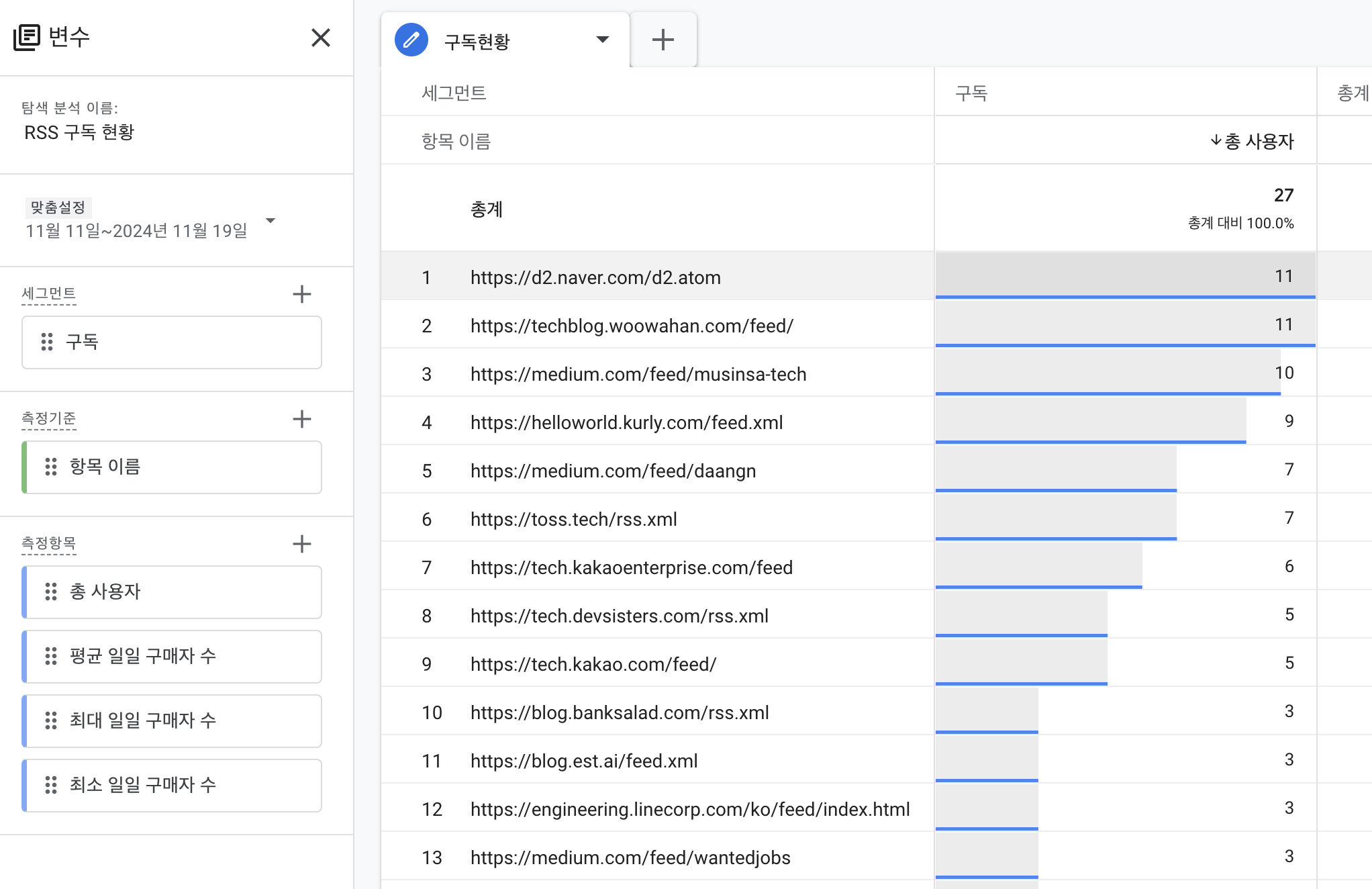Add a new 측정항목 with plus
This screenshot has height=889, width=1372.
[302, 544]
